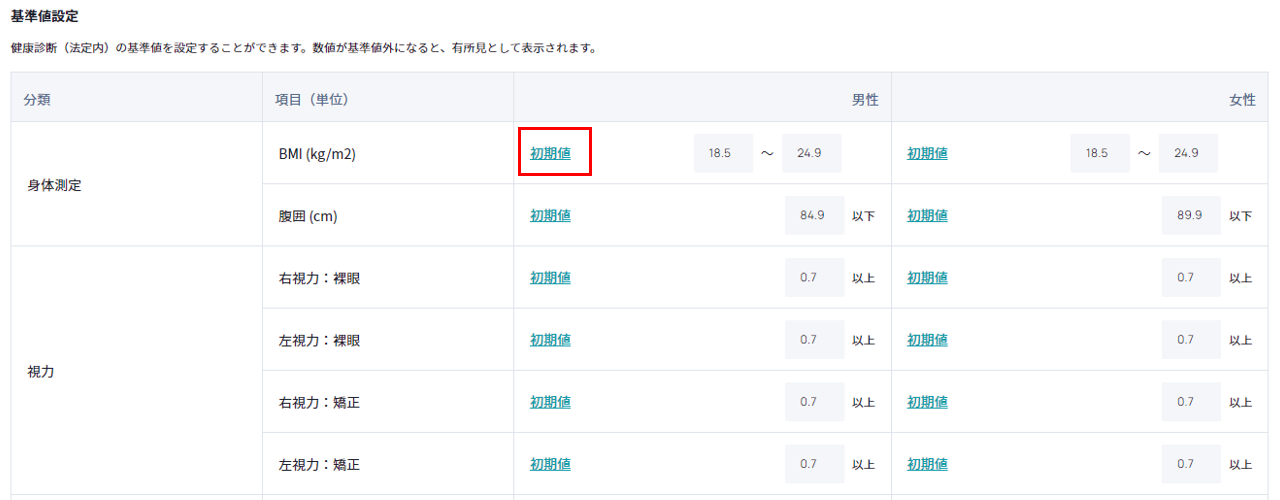1280x500 pixels.
Task: Edit female BMI upper limit field 24.9
Action: (1189, 153)
